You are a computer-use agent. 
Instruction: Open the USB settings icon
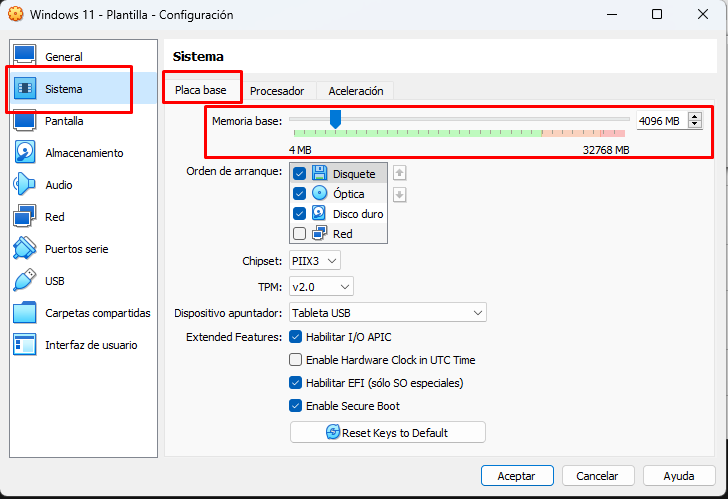click(x=25, y=281)
